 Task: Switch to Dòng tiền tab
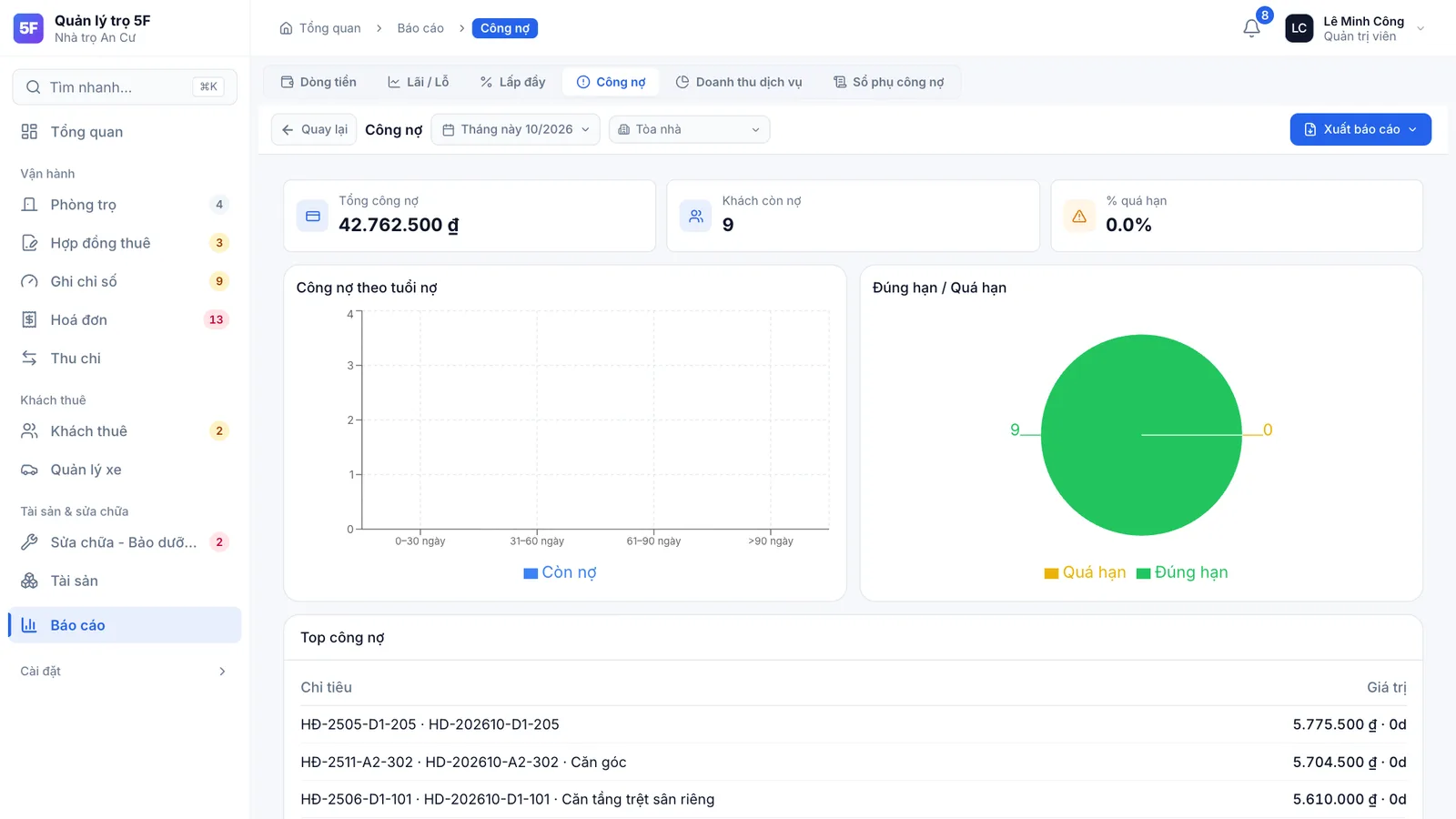(318, 82)
